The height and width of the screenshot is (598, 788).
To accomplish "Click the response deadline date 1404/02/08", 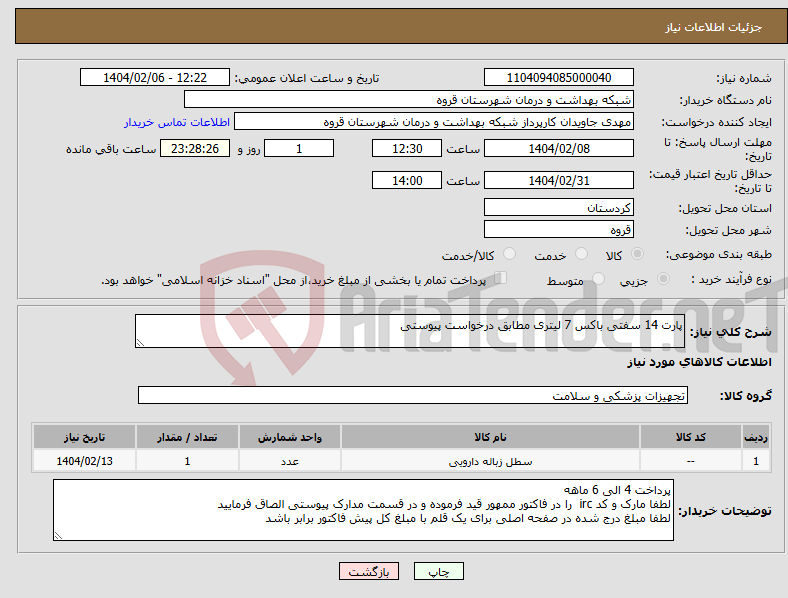I will 558,149.
